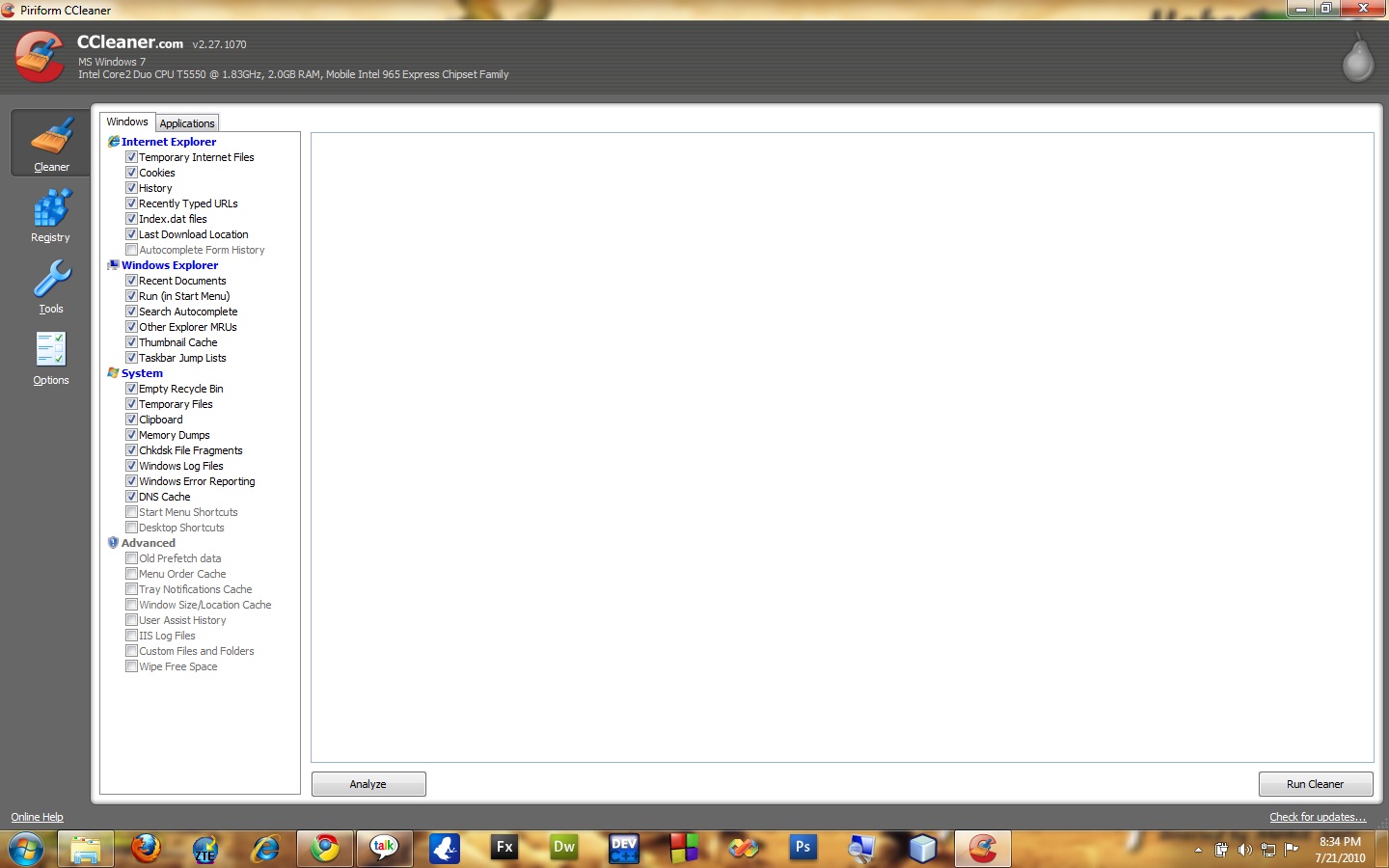The width and height of the screenshot is (1389, 868).
Task: Select the Windows tab
Action: point(126,122)
